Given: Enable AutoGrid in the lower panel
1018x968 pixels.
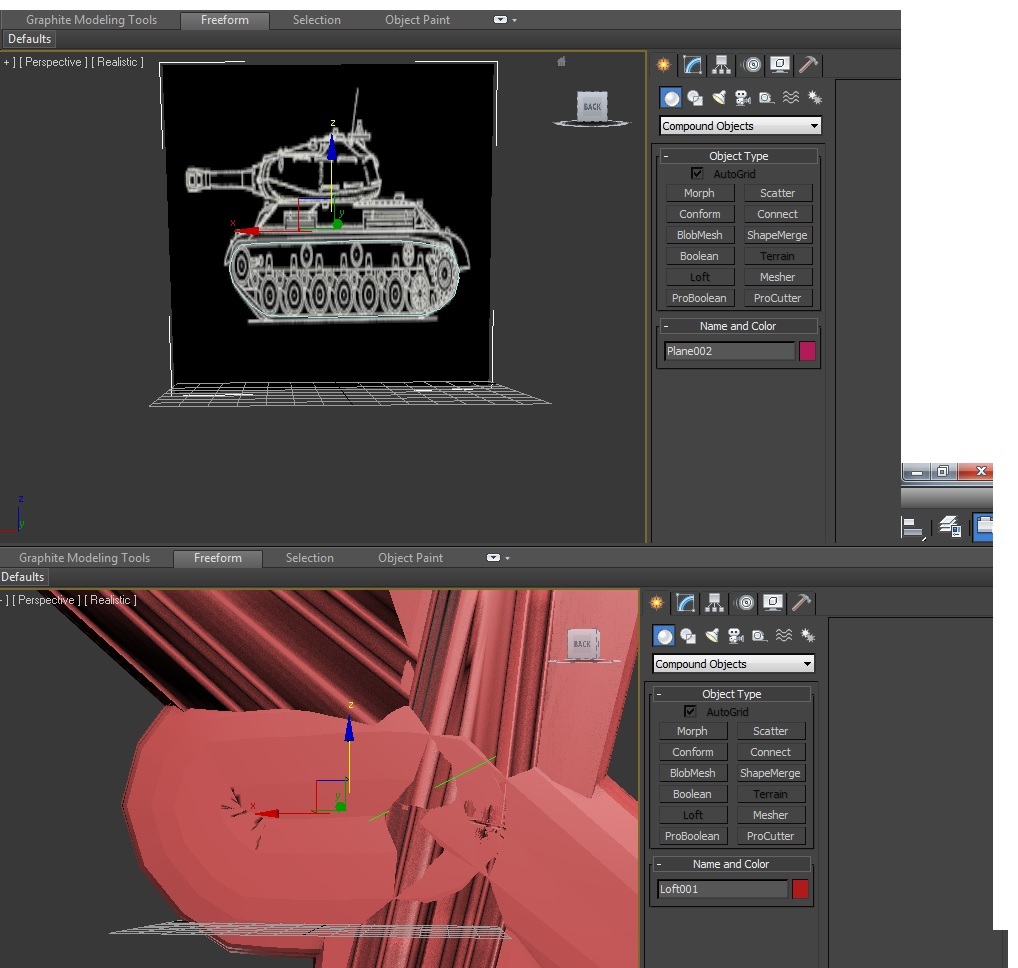Looking at the screenshot, I should (x=690, y=711).
